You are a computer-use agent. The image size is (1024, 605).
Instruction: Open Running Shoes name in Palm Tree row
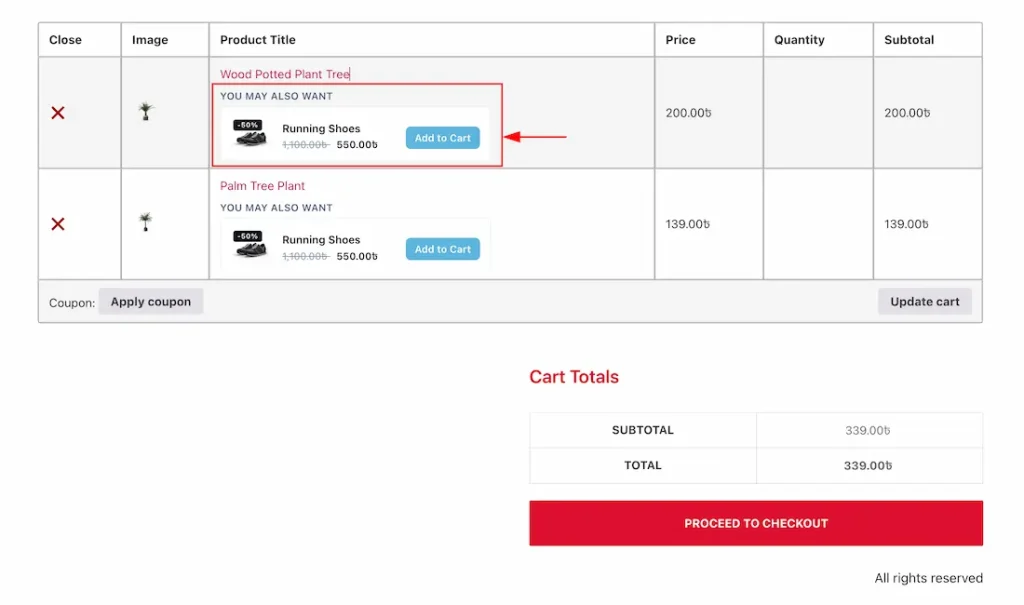(321, 240)
